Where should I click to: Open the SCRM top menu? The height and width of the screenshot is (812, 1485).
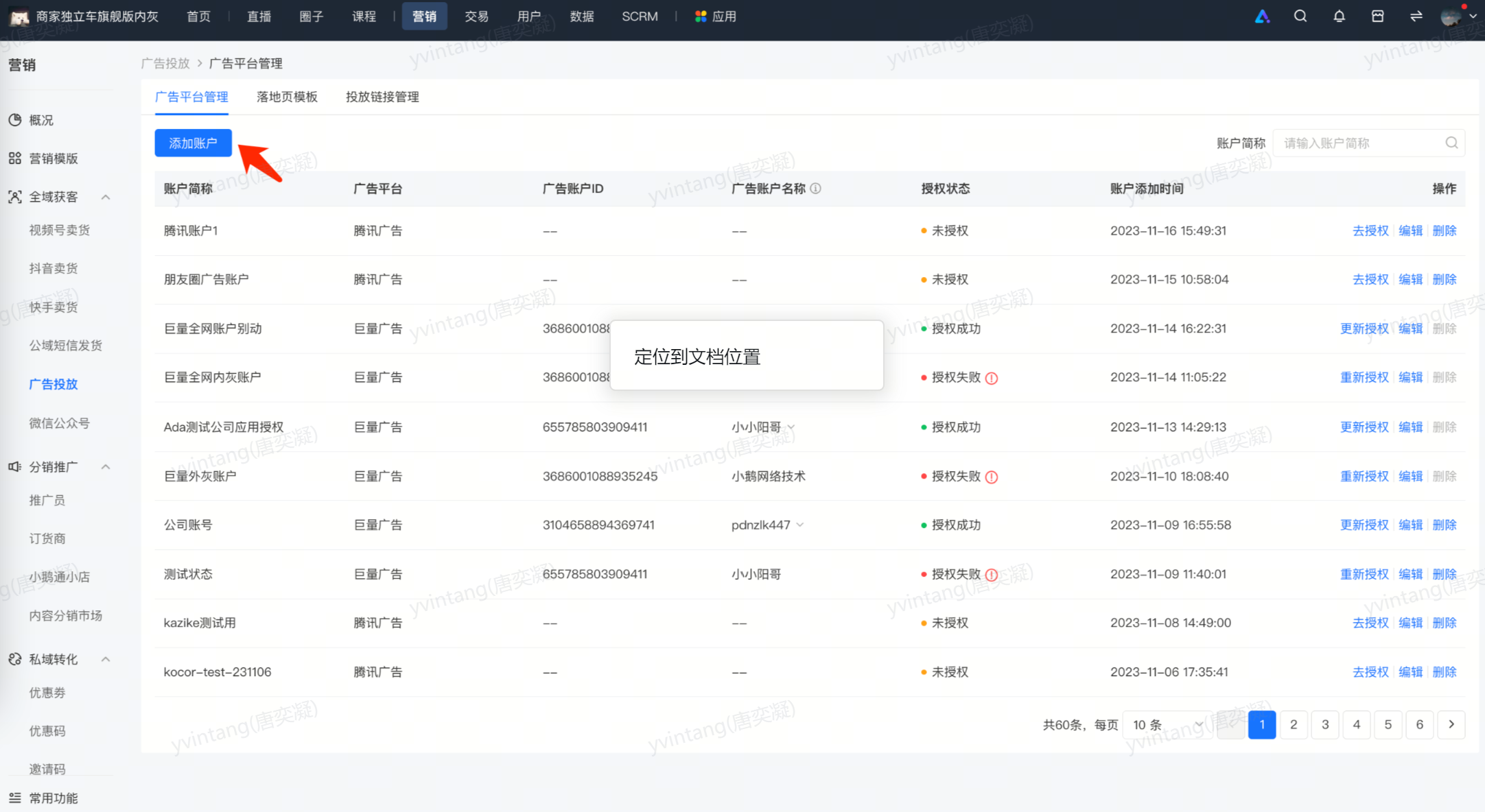point(640,16)
